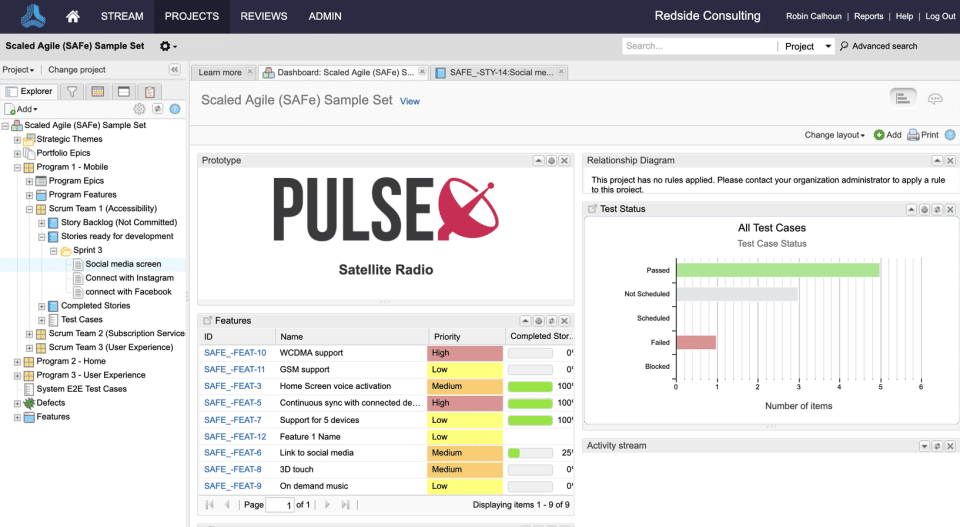Go to the Home icon in top navigation
Screen dimensions: 960x527
[73, 17]
